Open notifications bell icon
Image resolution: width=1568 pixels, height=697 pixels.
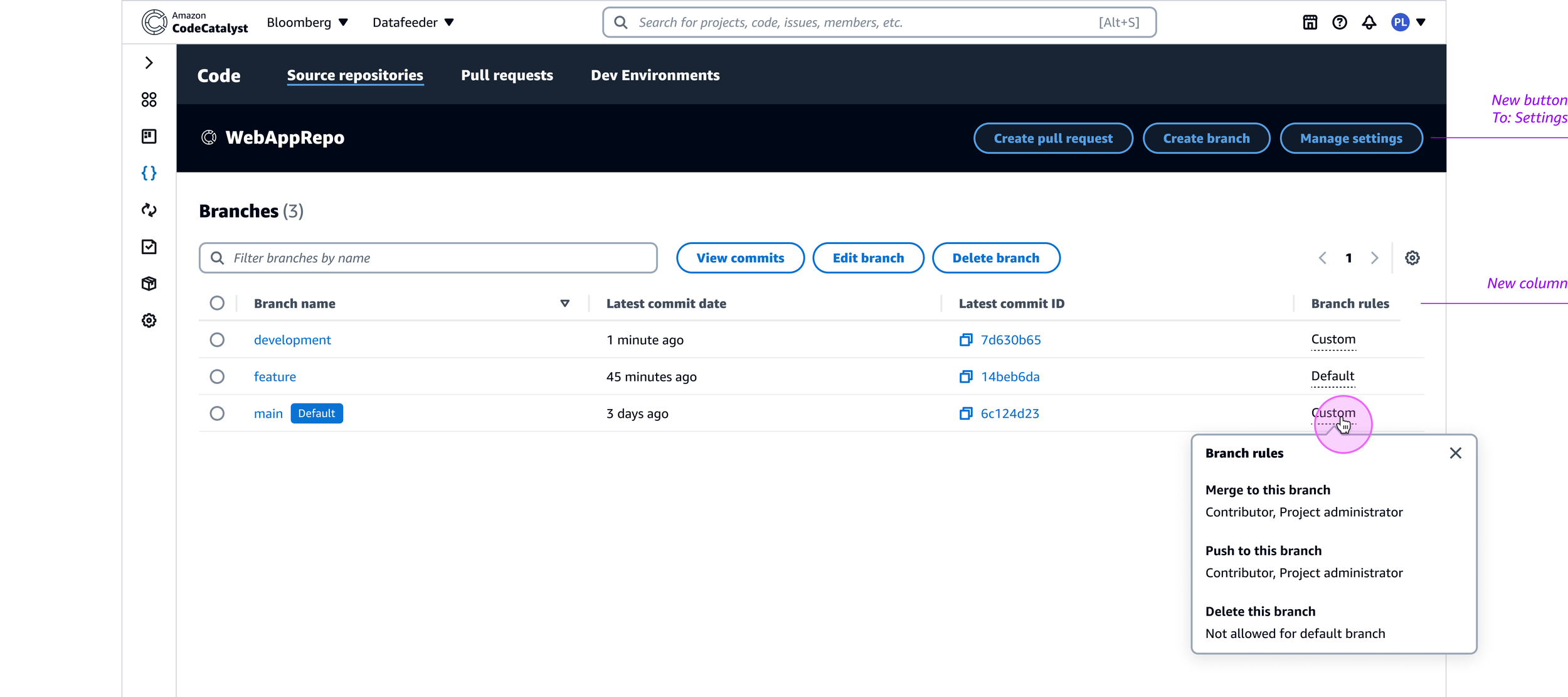[x=1369, y=23]
